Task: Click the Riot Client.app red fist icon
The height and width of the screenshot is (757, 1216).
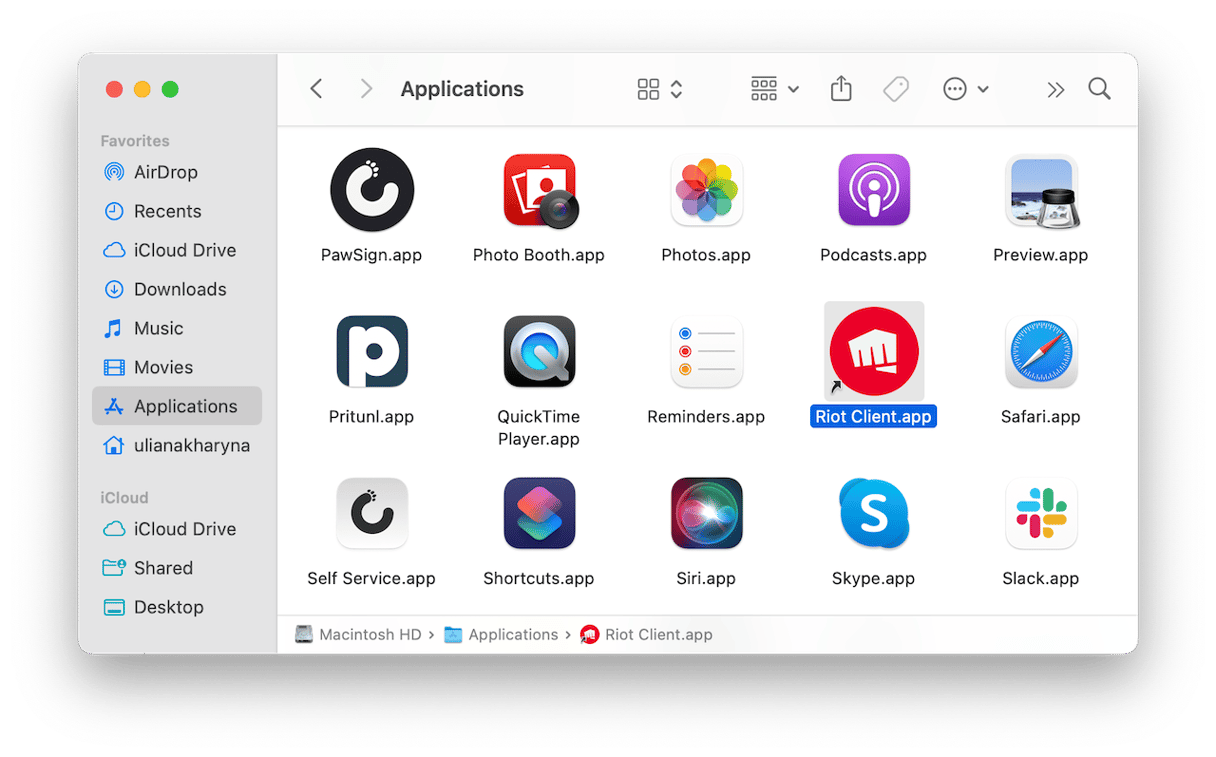Action: tap(874, 352)
